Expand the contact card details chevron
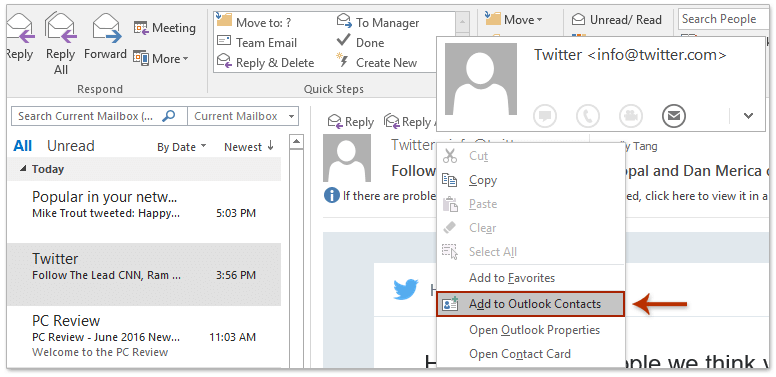The image size is (776, 377). 748,116
